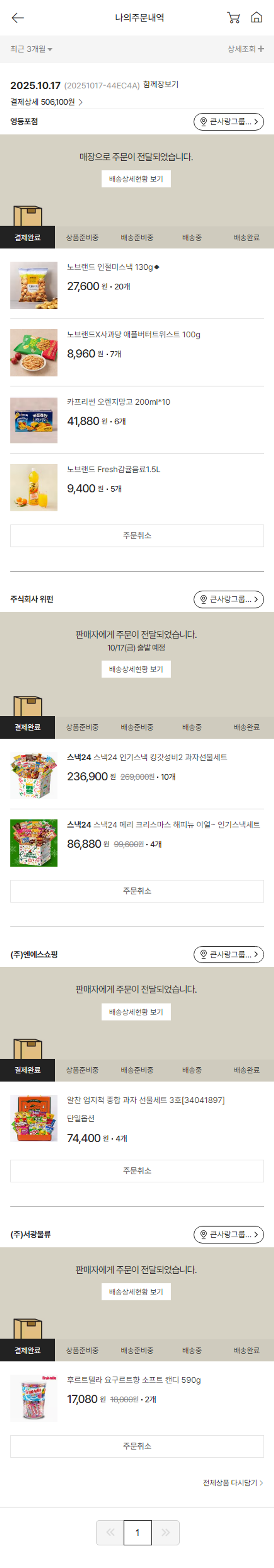Click 주문취소 for the 후르트텔라 candy order

pyautogui.click(x=137, y=1446)
